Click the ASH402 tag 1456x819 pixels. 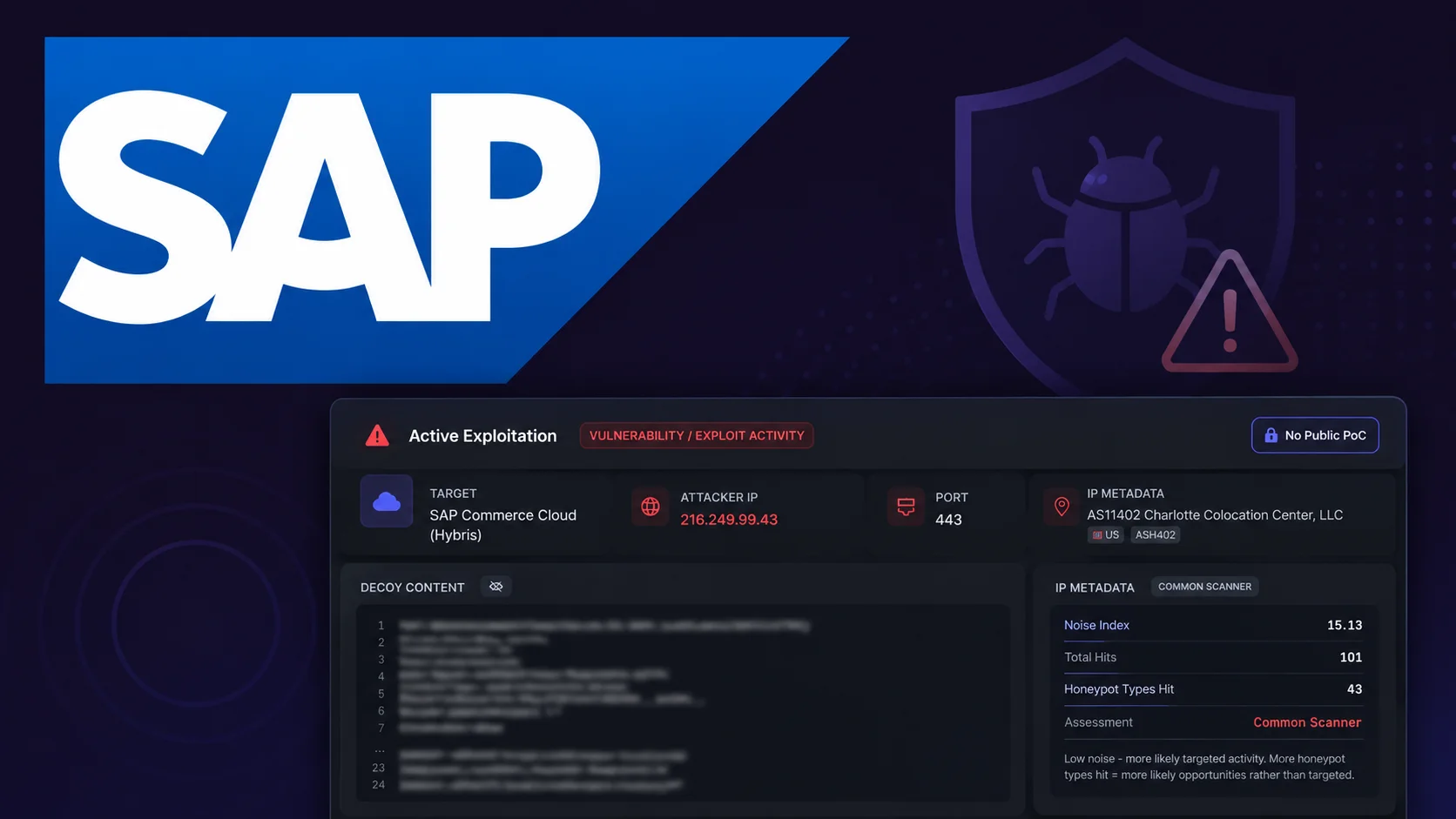[1155, 535]
